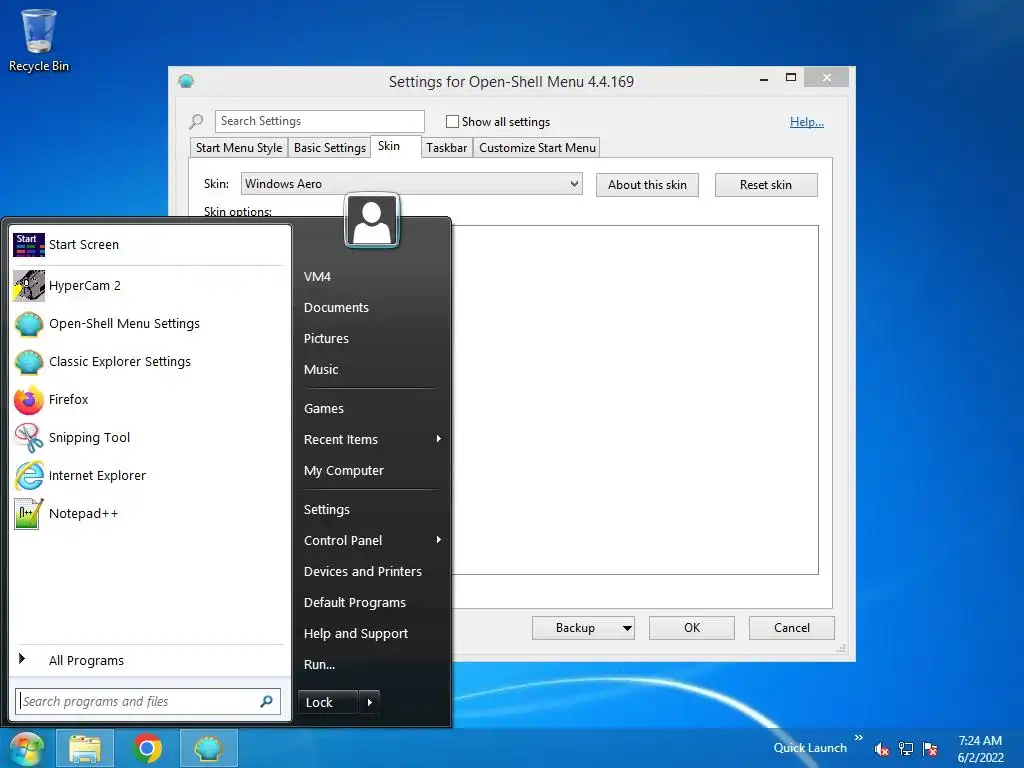The width and height of the screenshot is (1024, 768).
Task: Click the Open-Shell icon in title bar
Action: 186,82
